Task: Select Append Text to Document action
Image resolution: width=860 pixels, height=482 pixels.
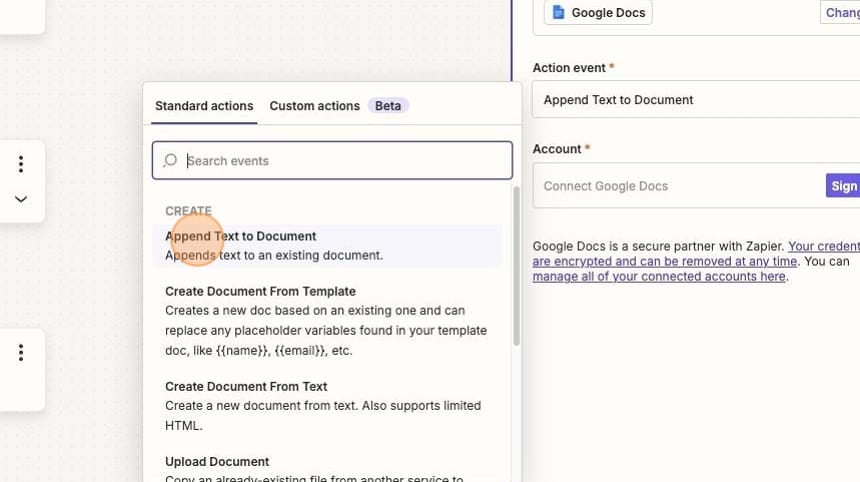Action: (x=327, y=246)
